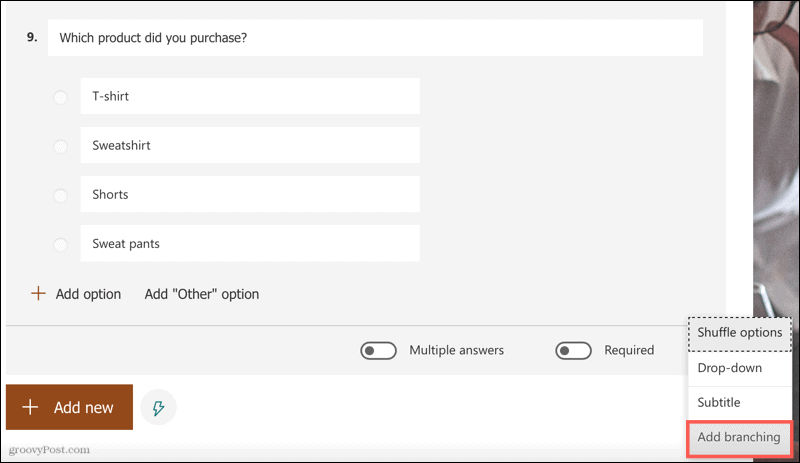Click into the Shorts option field
Screen dimensions: 800x463
point(250,195)
